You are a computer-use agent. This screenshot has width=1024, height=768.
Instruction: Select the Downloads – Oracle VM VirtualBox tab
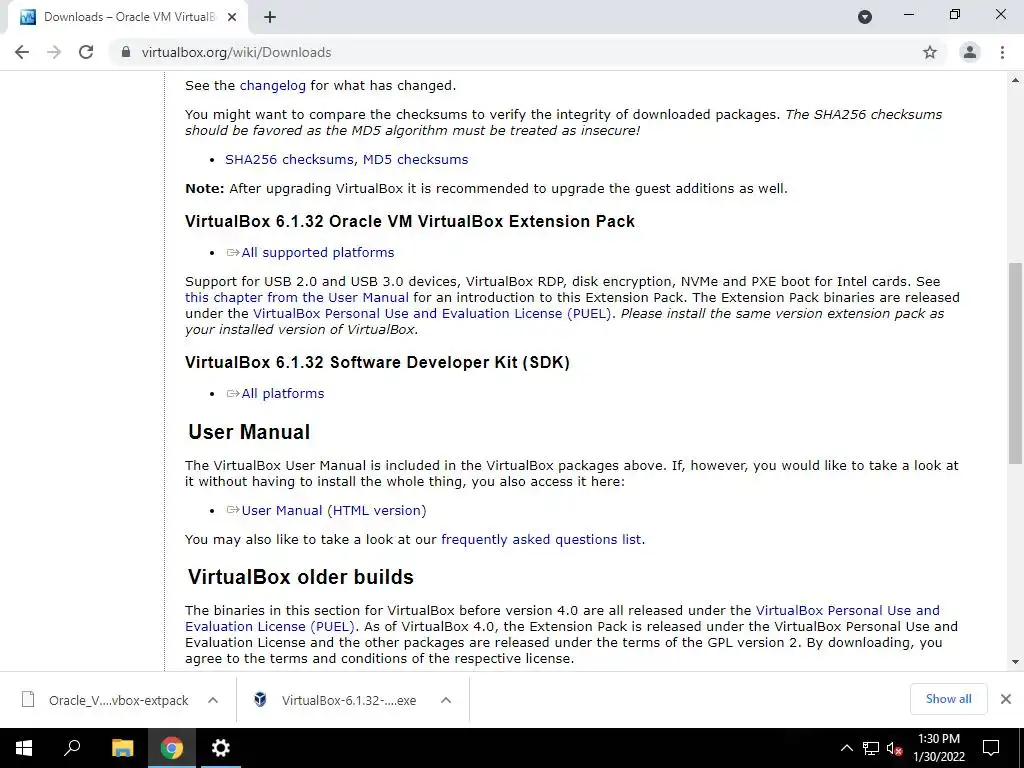point(128,17)
